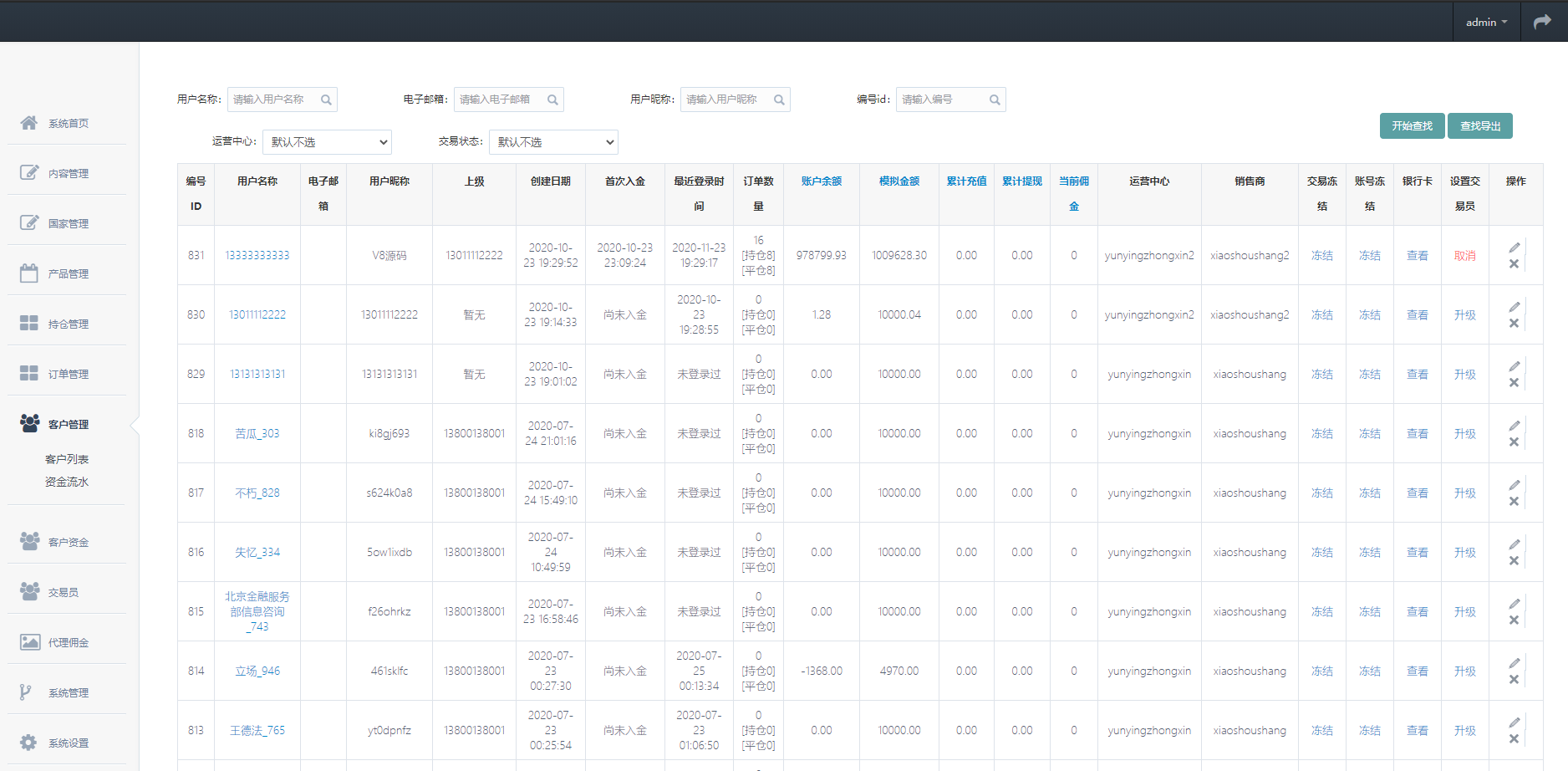
Task: Click the share arrow icon at top right
Action: [x=1541, y=20]
